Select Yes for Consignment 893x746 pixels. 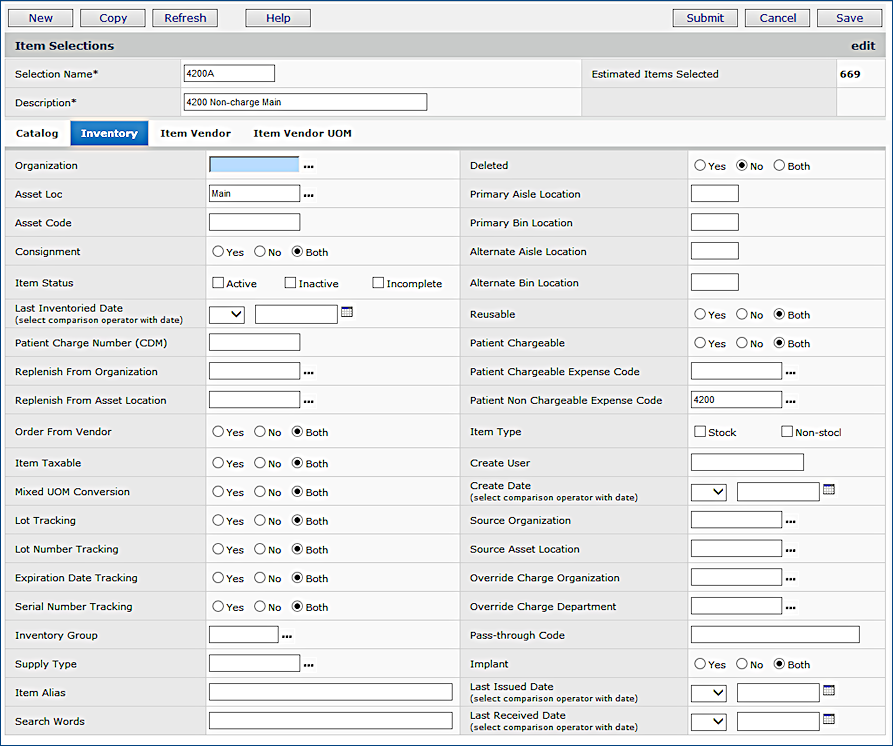click(x=219, y=252)
